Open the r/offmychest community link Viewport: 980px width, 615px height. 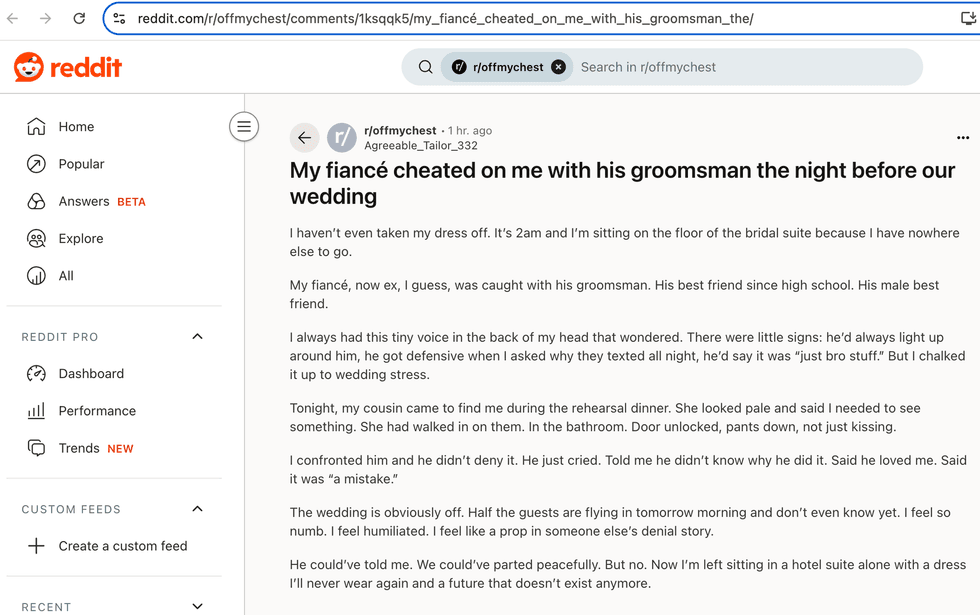click(400, 131)
